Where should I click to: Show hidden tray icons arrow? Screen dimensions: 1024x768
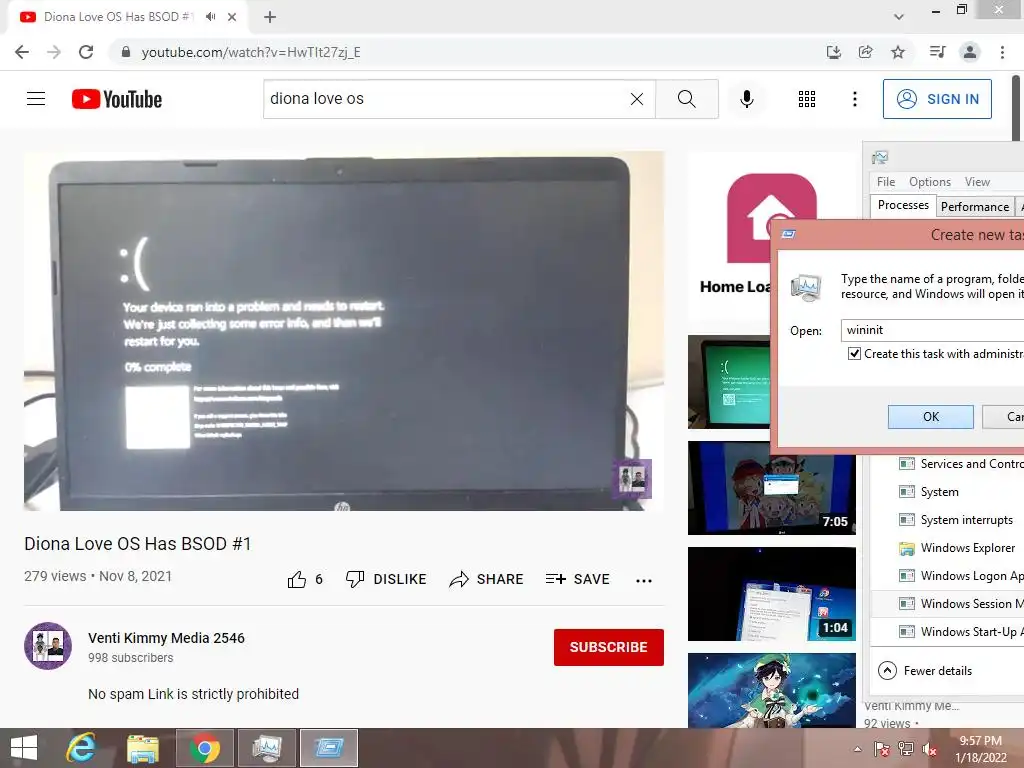pyautogui.click(x=857, y=749)
